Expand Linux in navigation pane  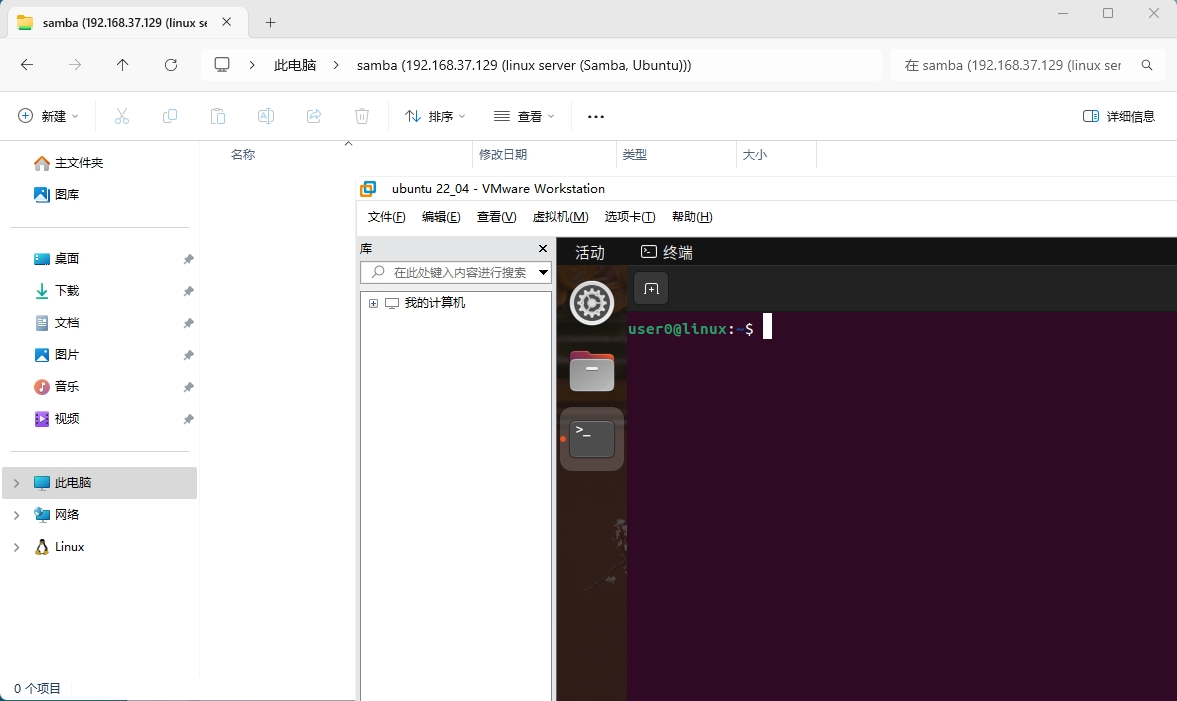(x=17, y=547)
